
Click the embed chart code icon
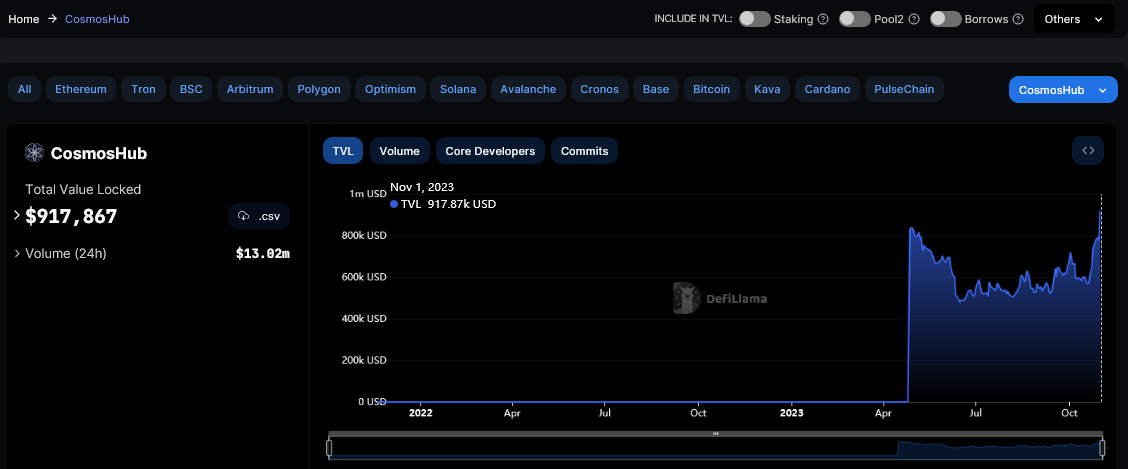coord(1088,150)
